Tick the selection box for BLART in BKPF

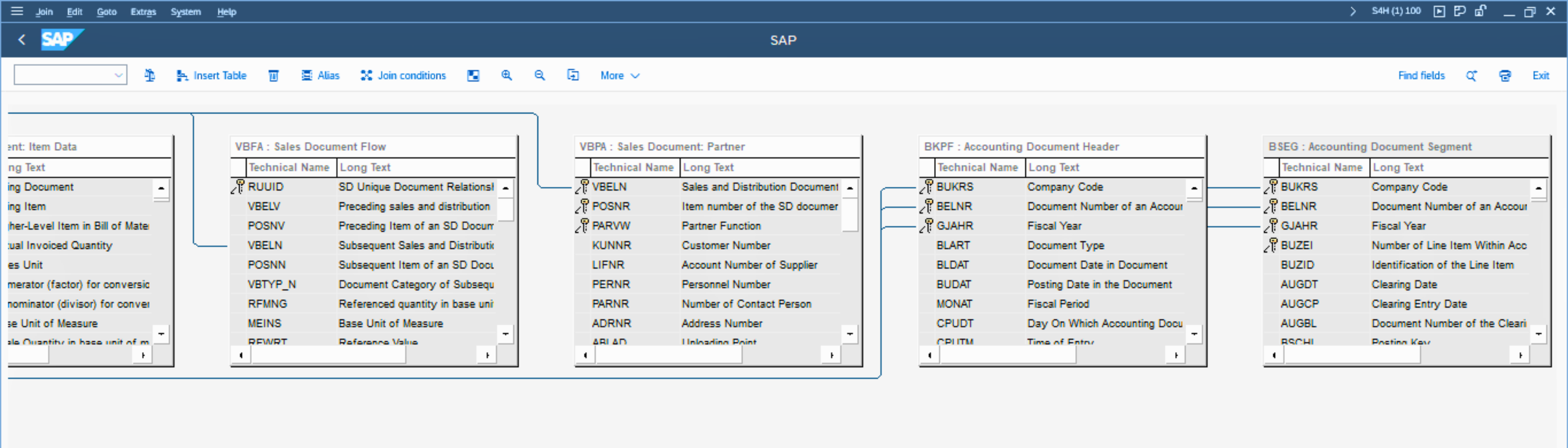(x=926, y=246)
